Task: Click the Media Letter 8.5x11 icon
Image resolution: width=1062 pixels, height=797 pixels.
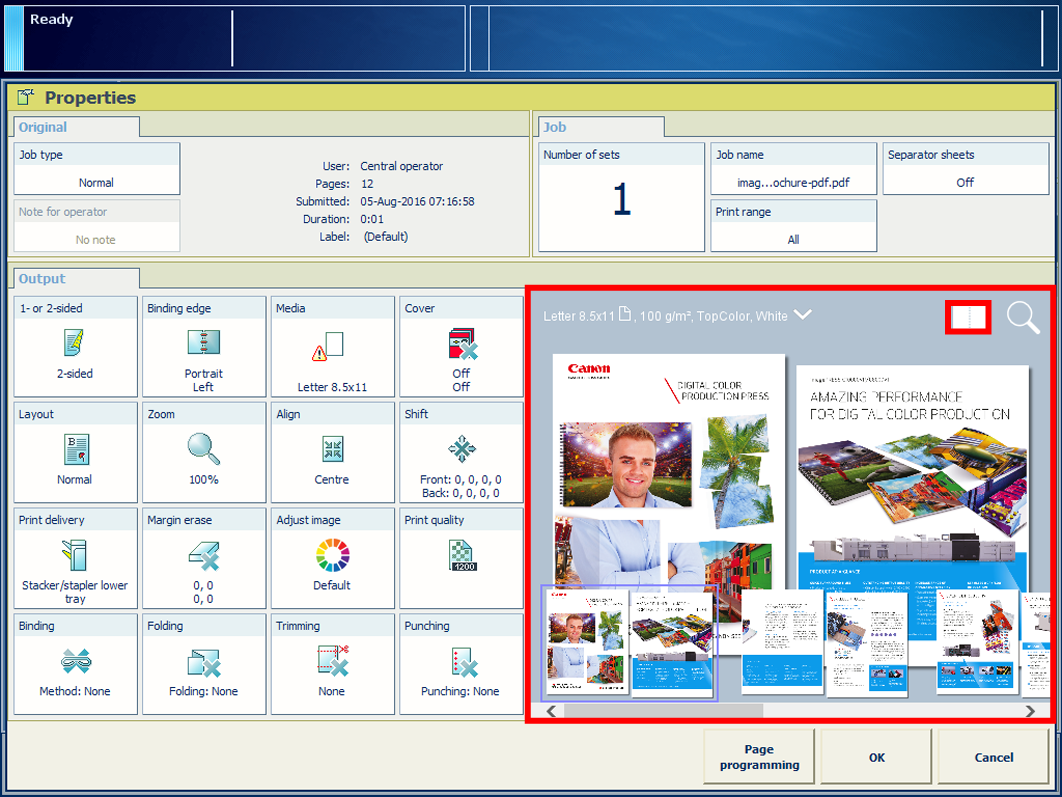Action: (331, 347)
